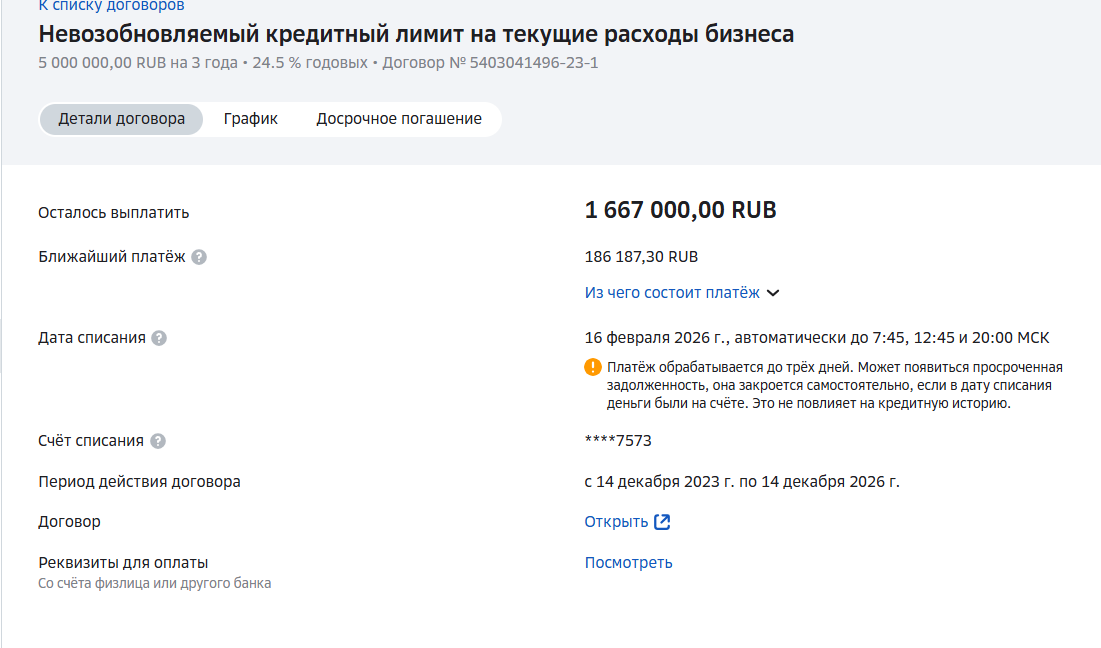View payment details via Посмотреть link
The width and height of the screenshot is (1101, 648).
click(x=628, y=563)
